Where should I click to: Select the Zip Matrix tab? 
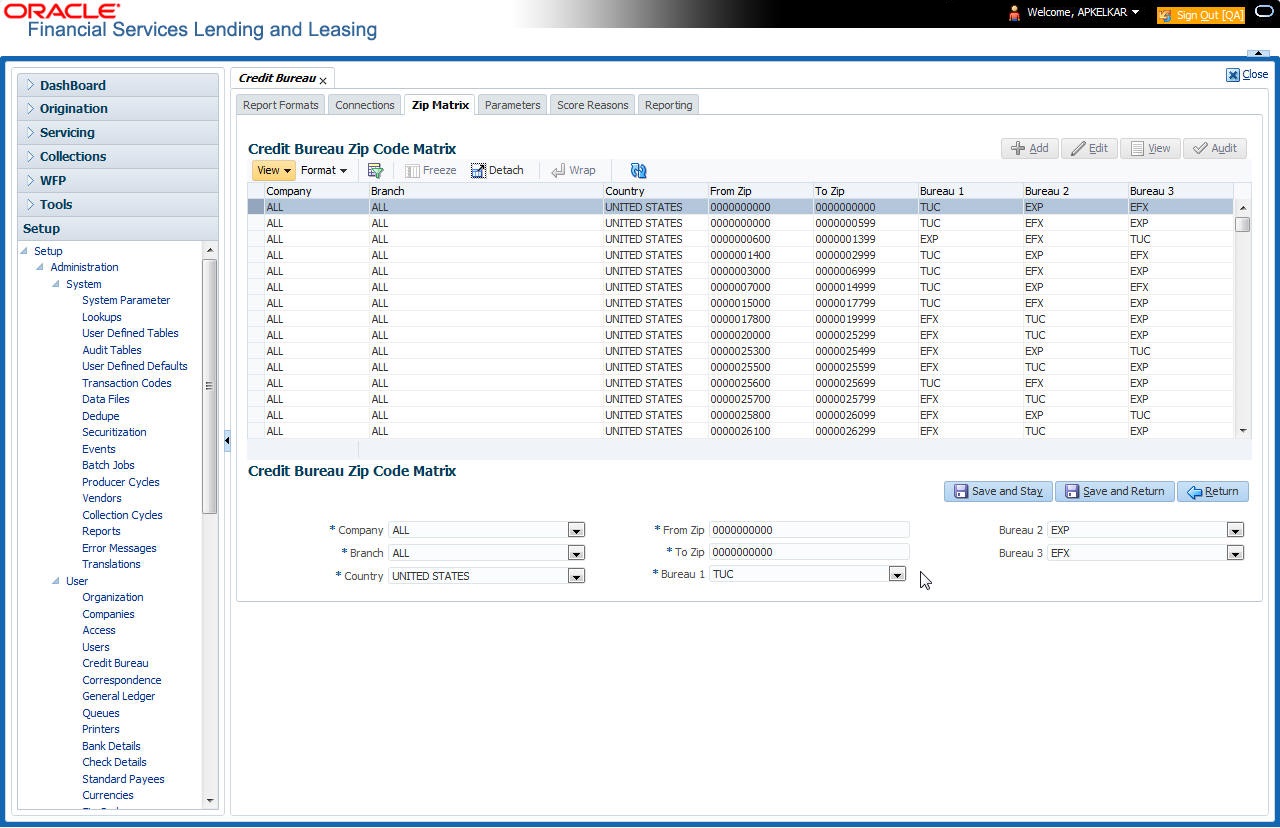click(441, 105)
